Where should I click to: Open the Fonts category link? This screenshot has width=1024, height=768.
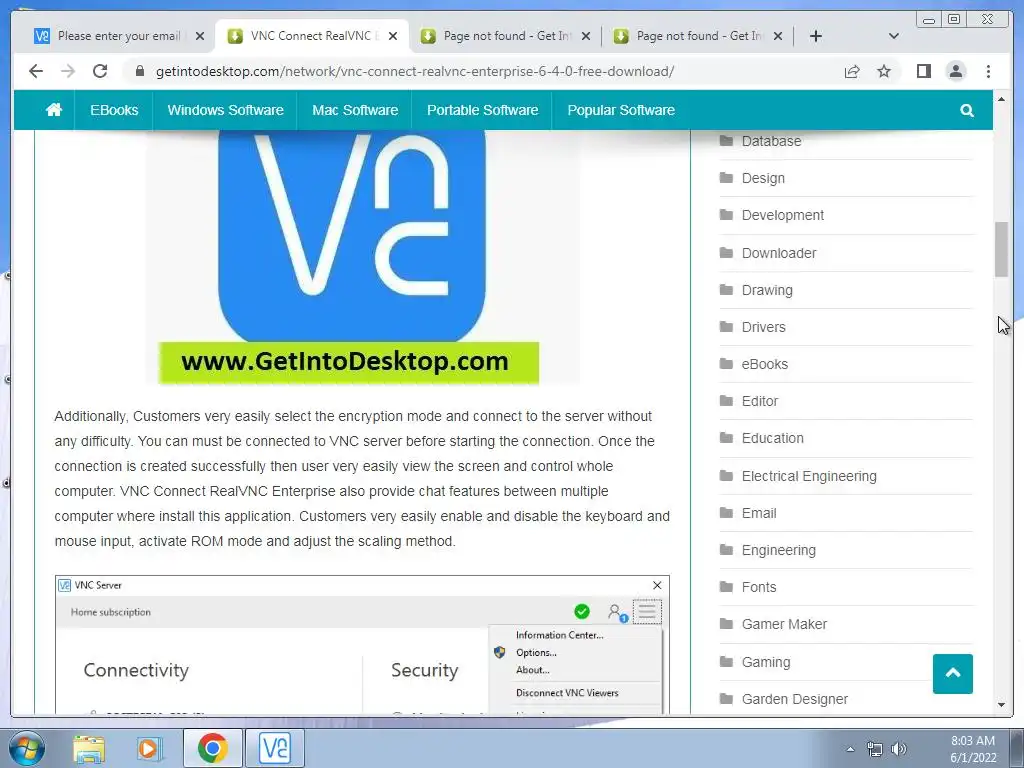[x=758, y=587]
